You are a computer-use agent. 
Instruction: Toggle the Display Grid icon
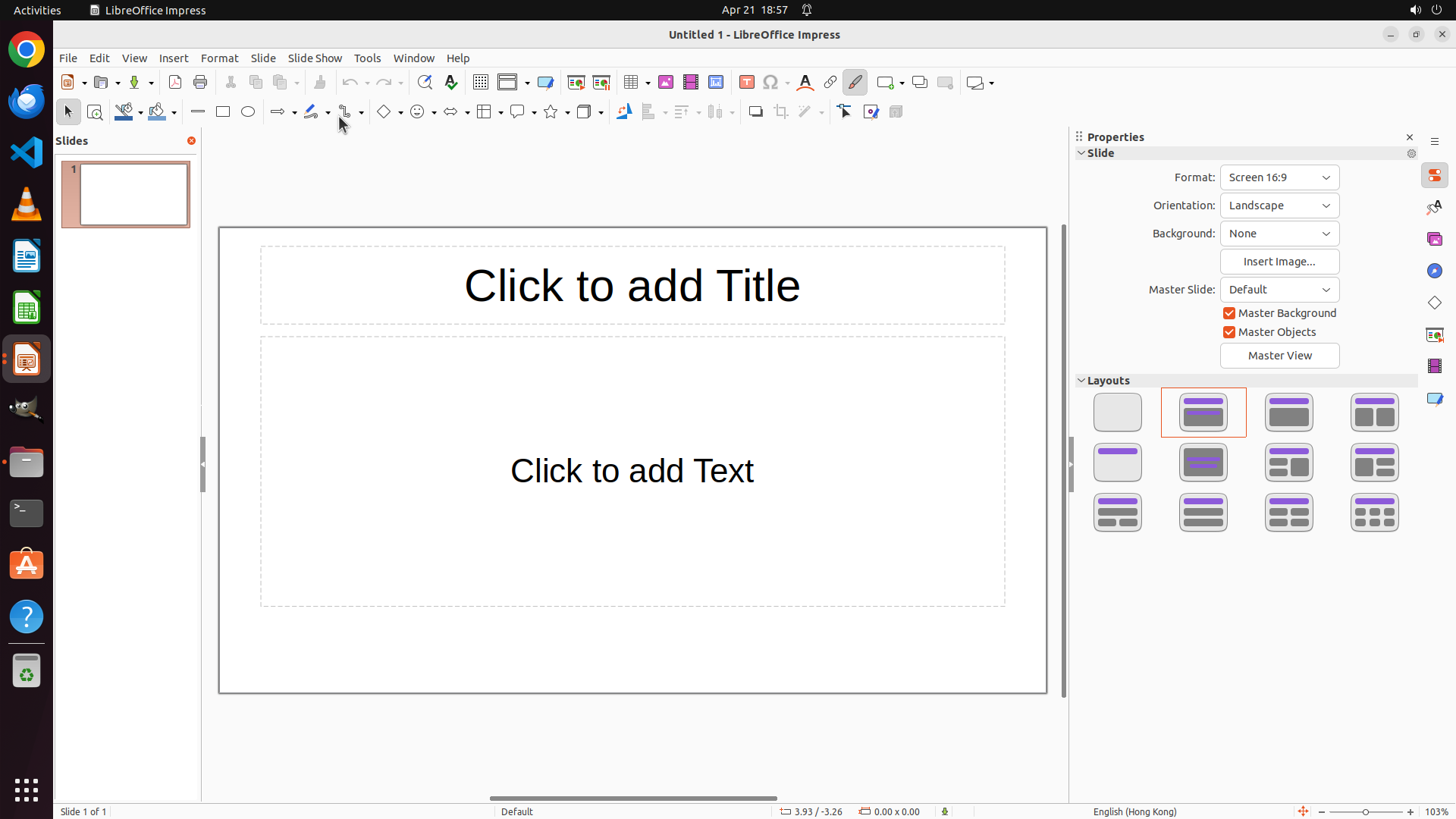click(x=481, y=82)
